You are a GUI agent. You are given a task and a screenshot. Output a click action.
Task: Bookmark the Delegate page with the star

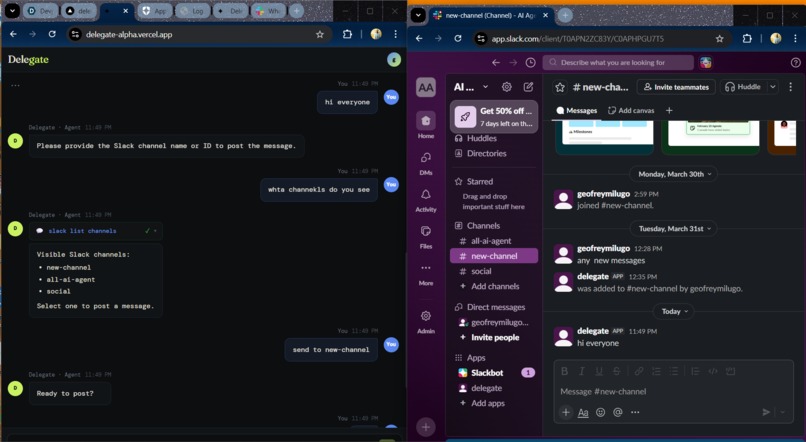tap(320, 34)
